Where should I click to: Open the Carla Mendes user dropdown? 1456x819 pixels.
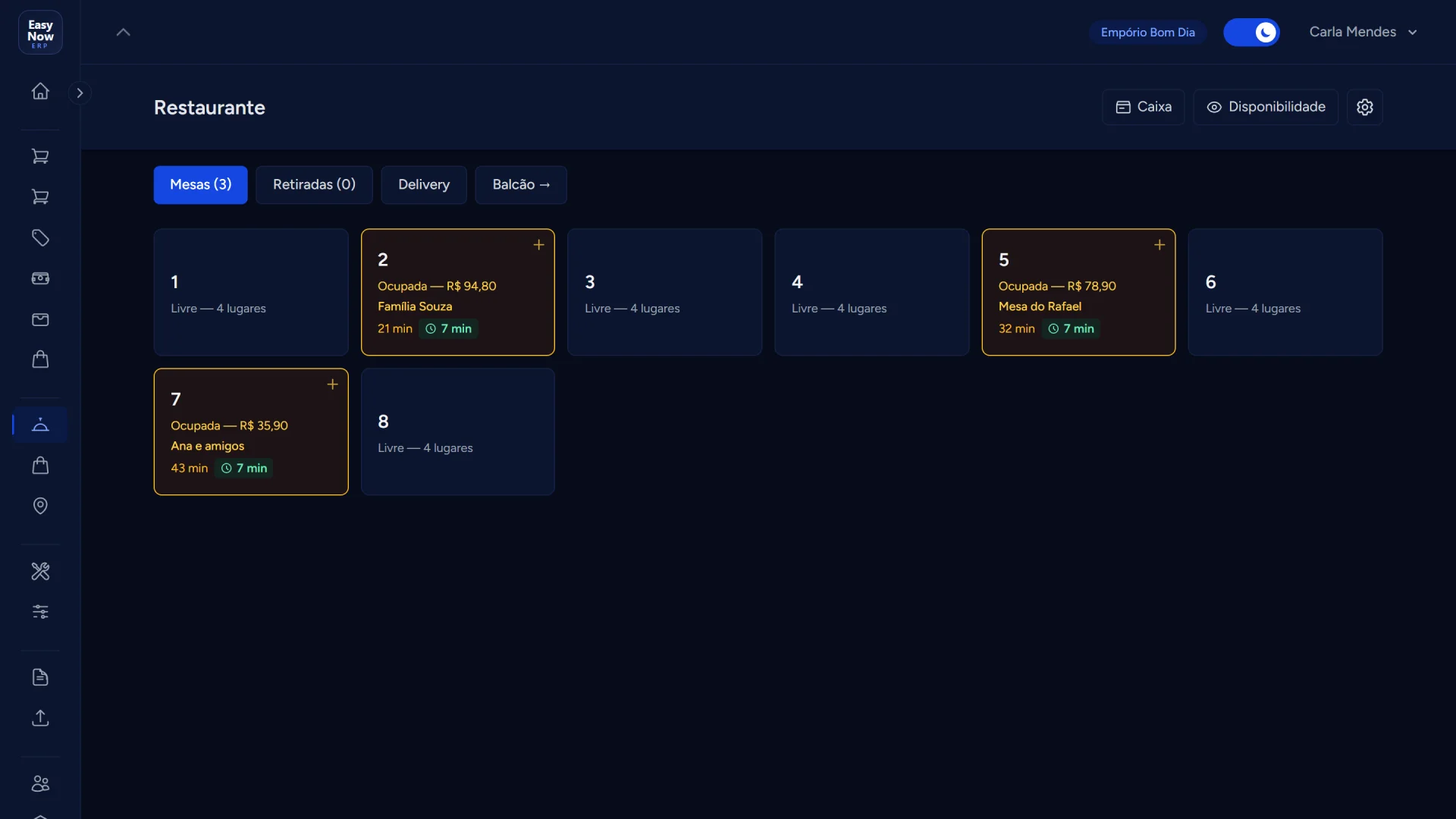click(1363, 32)
